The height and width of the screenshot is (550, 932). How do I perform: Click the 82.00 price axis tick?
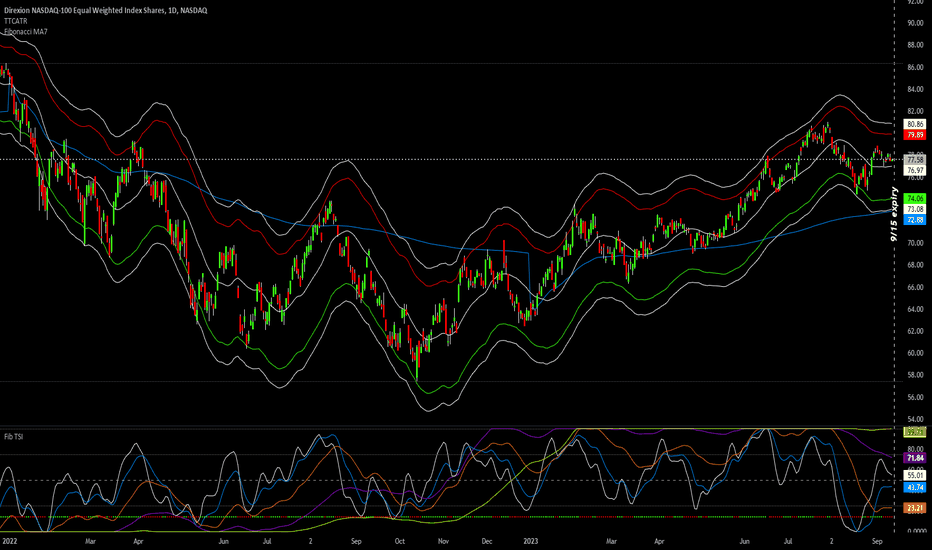pos(915,111)
